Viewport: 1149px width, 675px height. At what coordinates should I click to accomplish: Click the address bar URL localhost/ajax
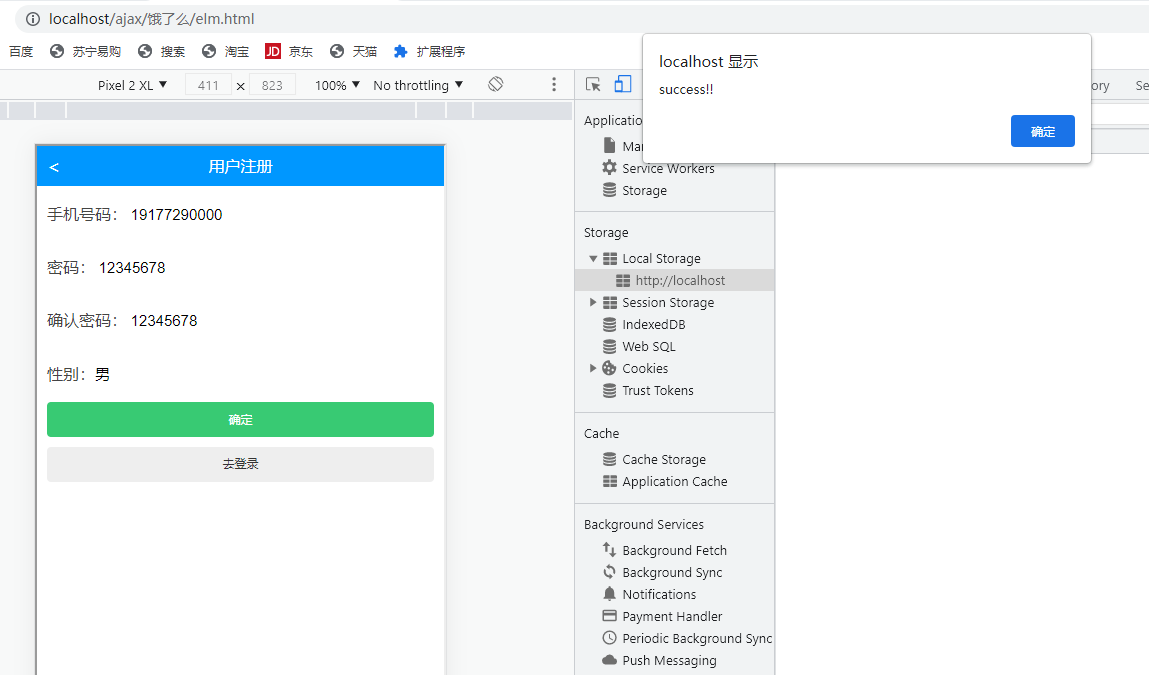(x=152, y=19)
